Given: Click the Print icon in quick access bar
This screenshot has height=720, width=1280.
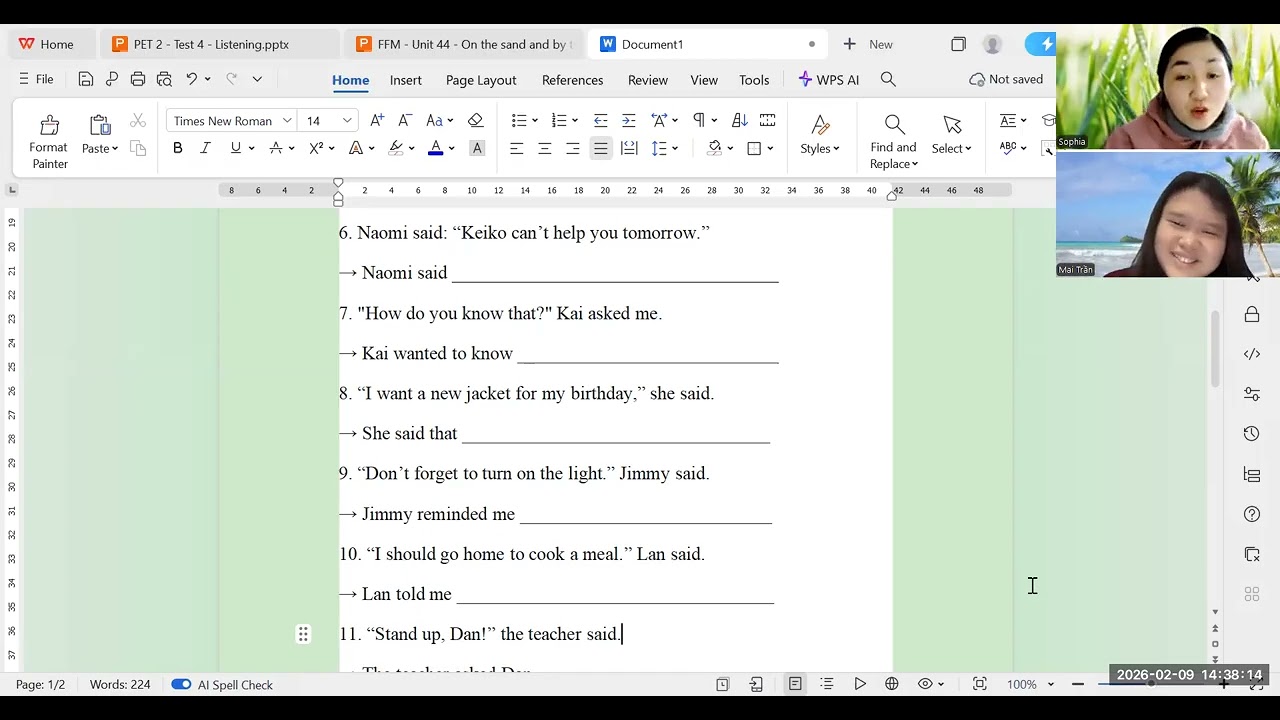Looking at the screenshot, I should click(138, 79).
